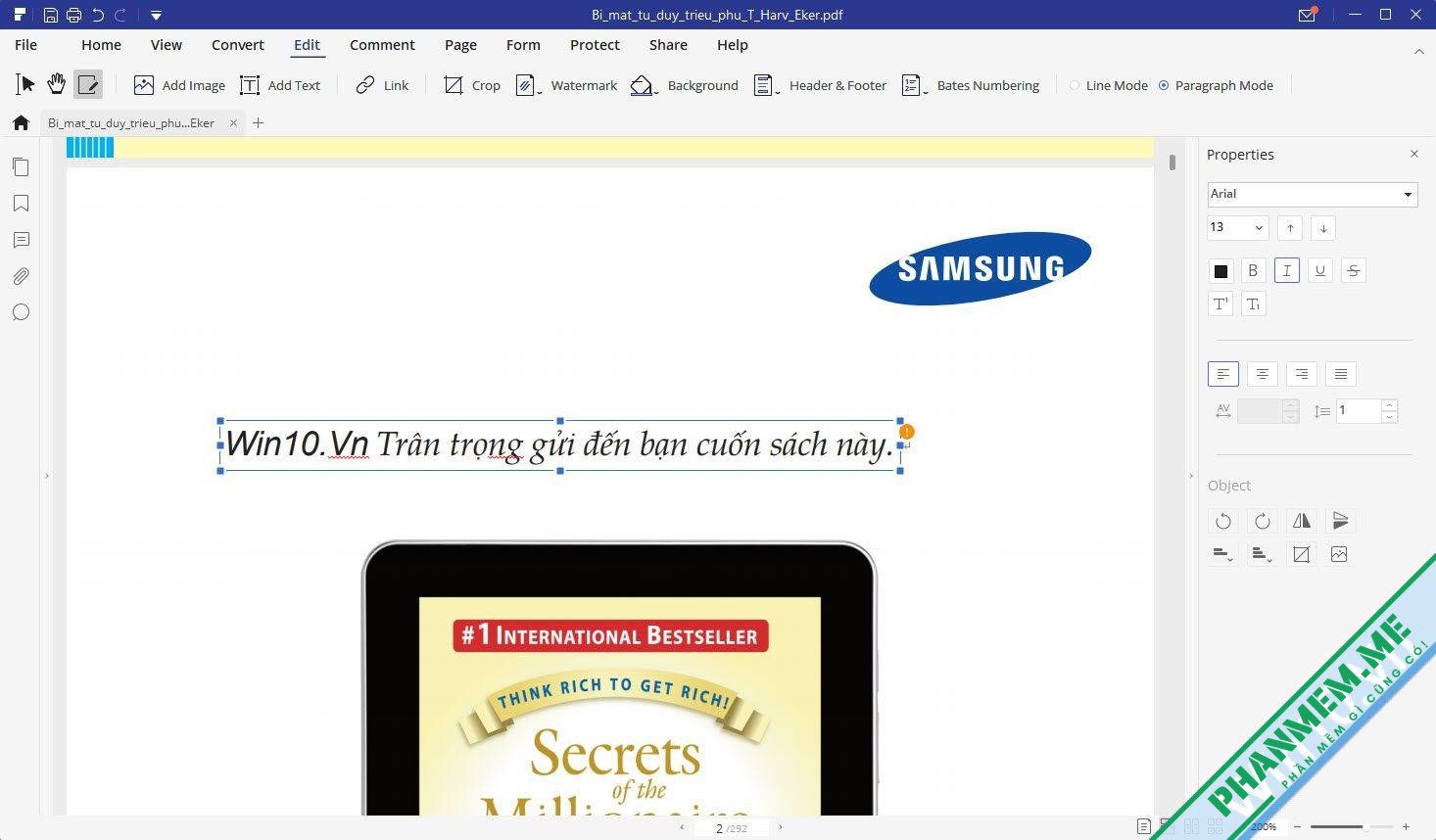The width and height of the screenshot is (1436, 840).
Task: Open the mail notification icon
Action: click(x=1308, y=15)
